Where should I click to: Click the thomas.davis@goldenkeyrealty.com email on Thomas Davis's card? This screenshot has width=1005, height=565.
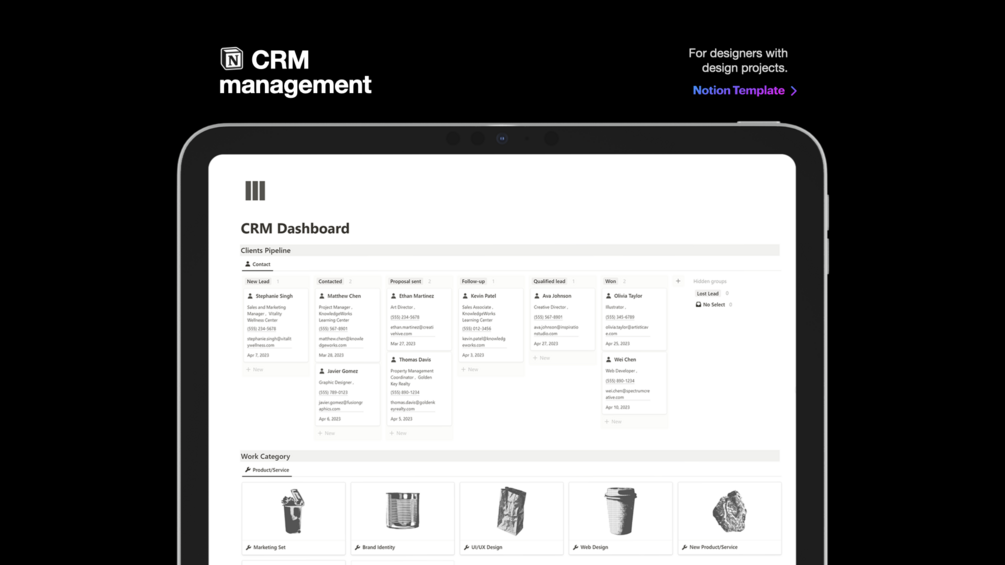(x=413, y=405)
